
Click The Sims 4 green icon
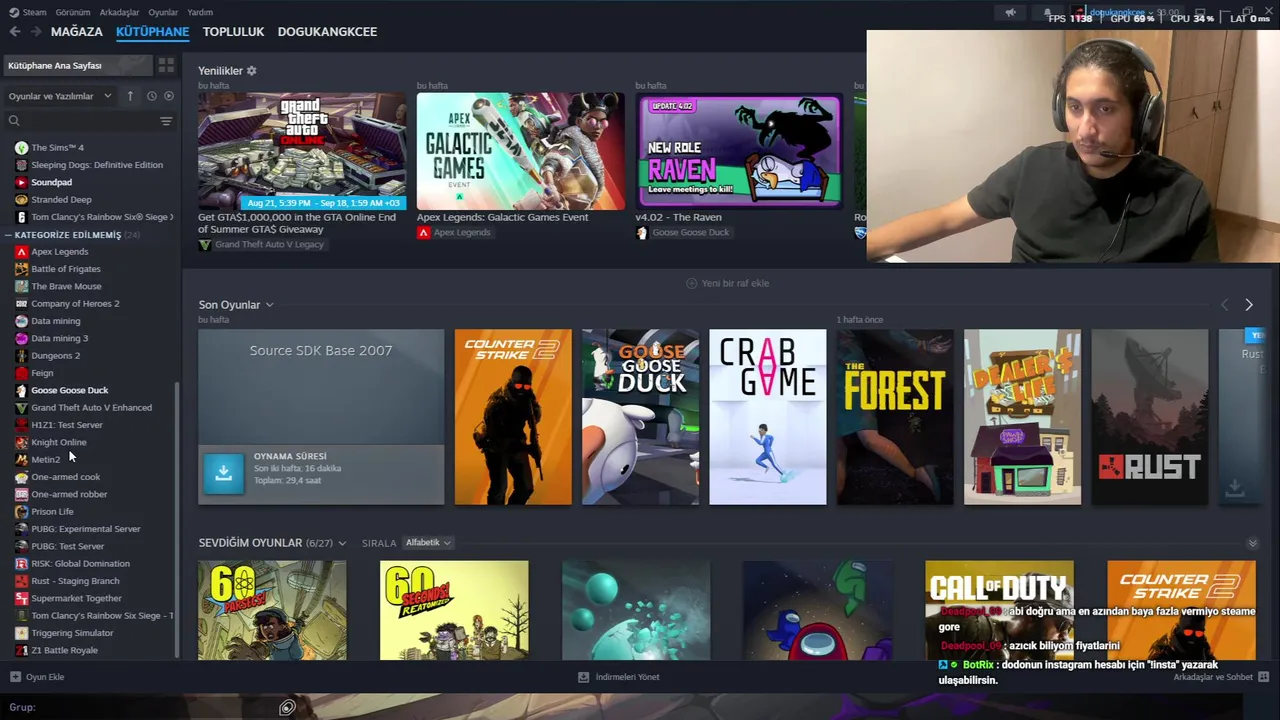21,148
